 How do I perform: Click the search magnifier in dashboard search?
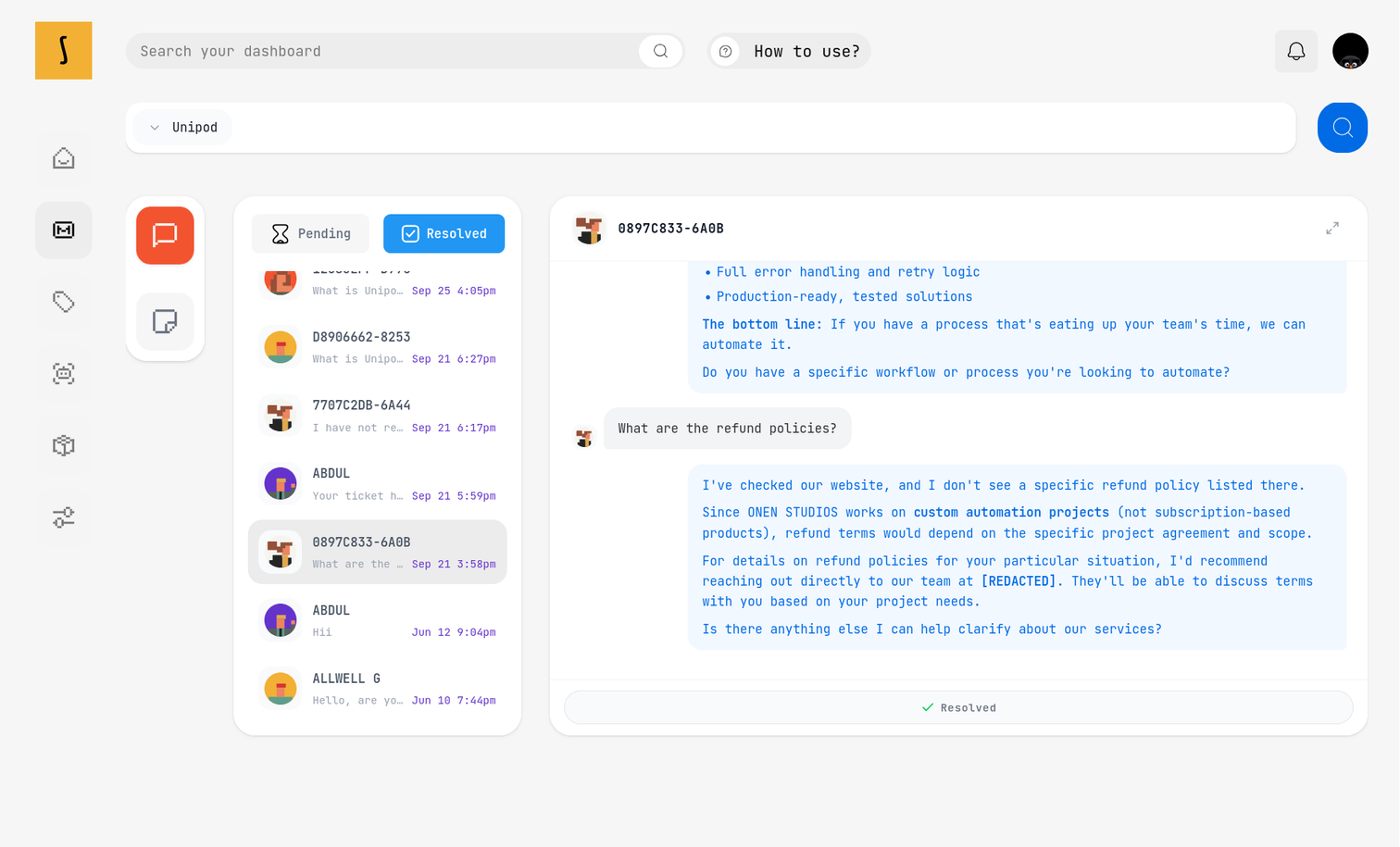click(660, 51)
